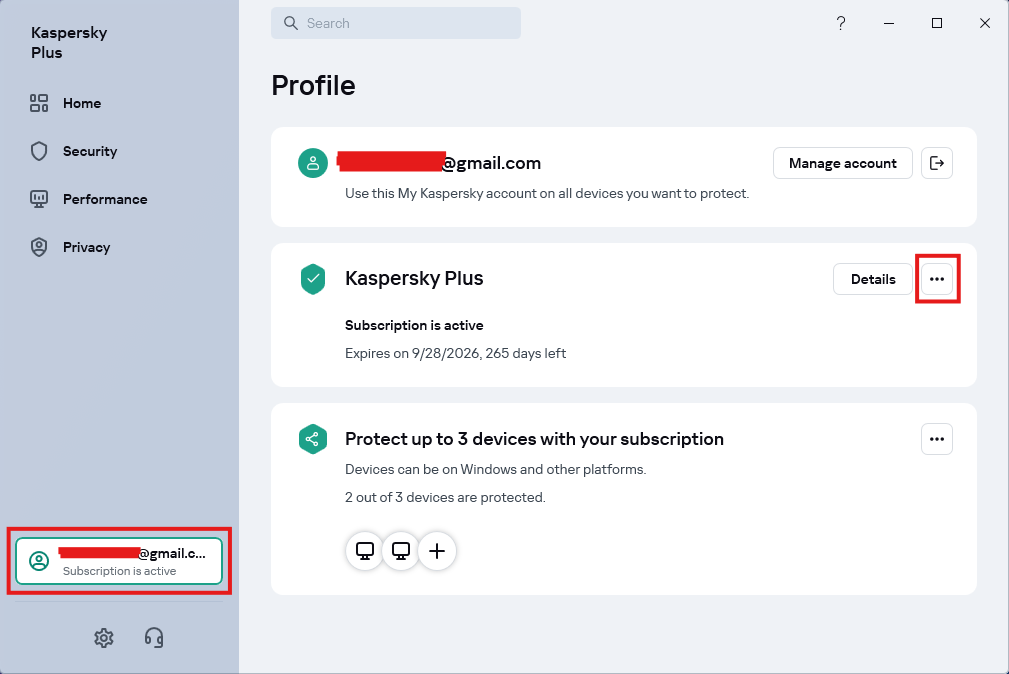Image resolution: width=1009 pixels, height=674 pixels.
Task: Go to the Home section
Action: pos(81,103)
